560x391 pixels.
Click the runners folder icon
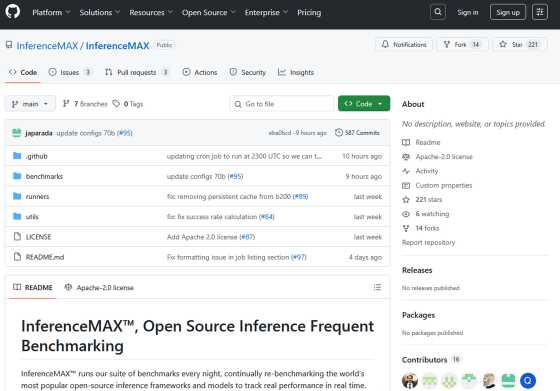point(17,196)
